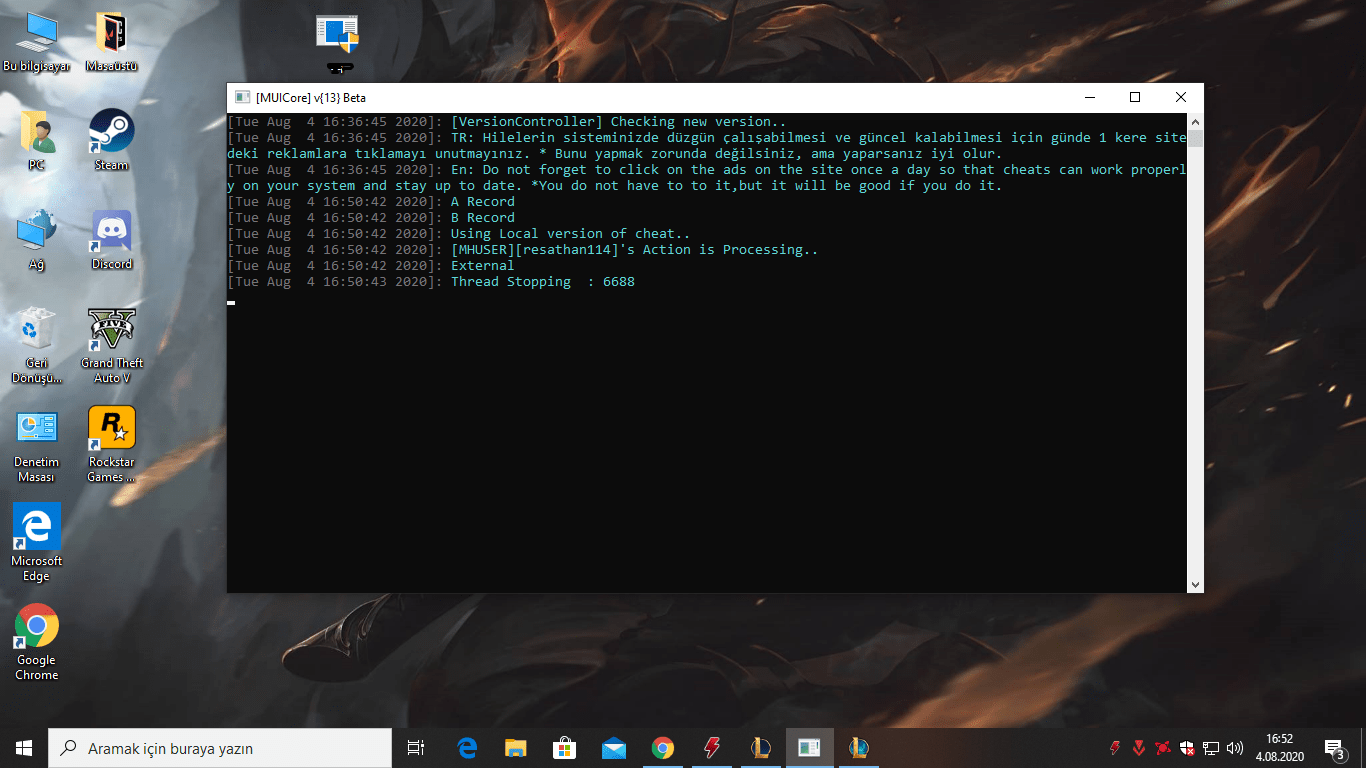1366x768 pixels.
Task: Open File Explorer from the taskbar
Action: (x=516, y=748)
